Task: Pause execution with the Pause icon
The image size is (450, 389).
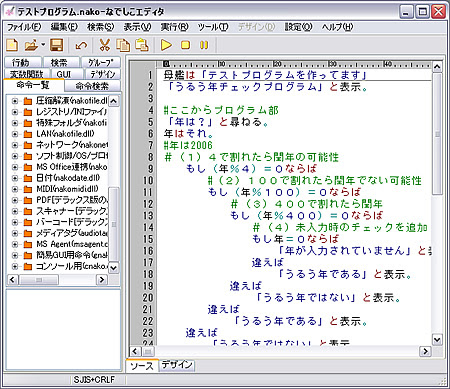Action: click(204, 45)
